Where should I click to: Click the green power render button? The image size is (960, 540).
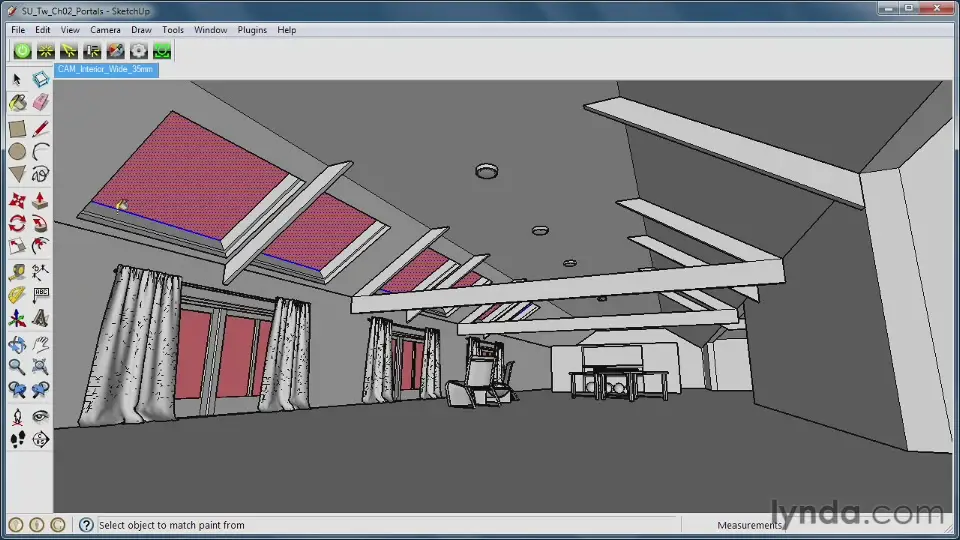point(23,51)
